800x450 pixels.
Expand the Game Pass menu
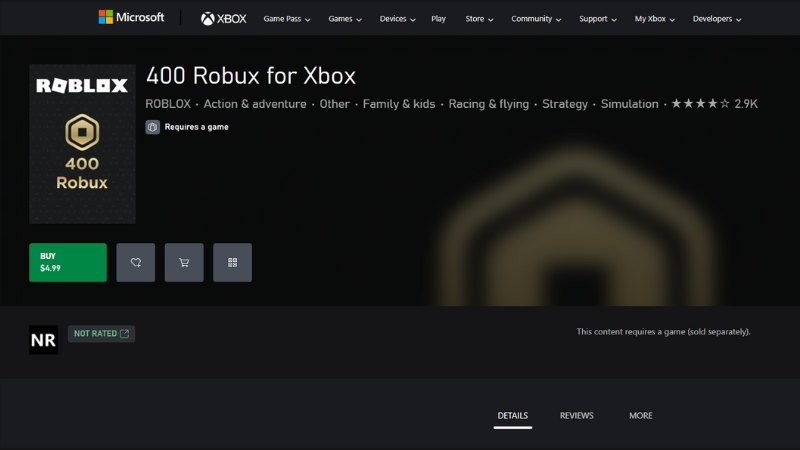(287, 19)
